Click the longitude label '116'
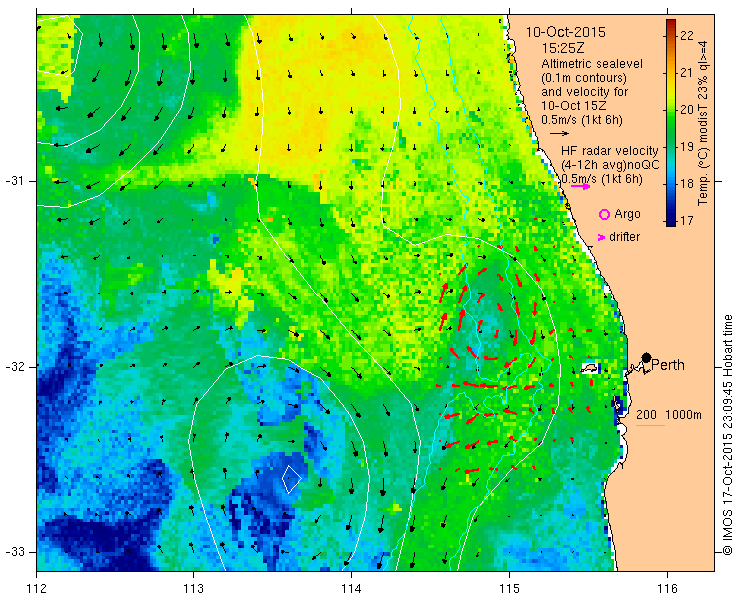This screenshot has width=740, height=600. [x=667, y=589]
